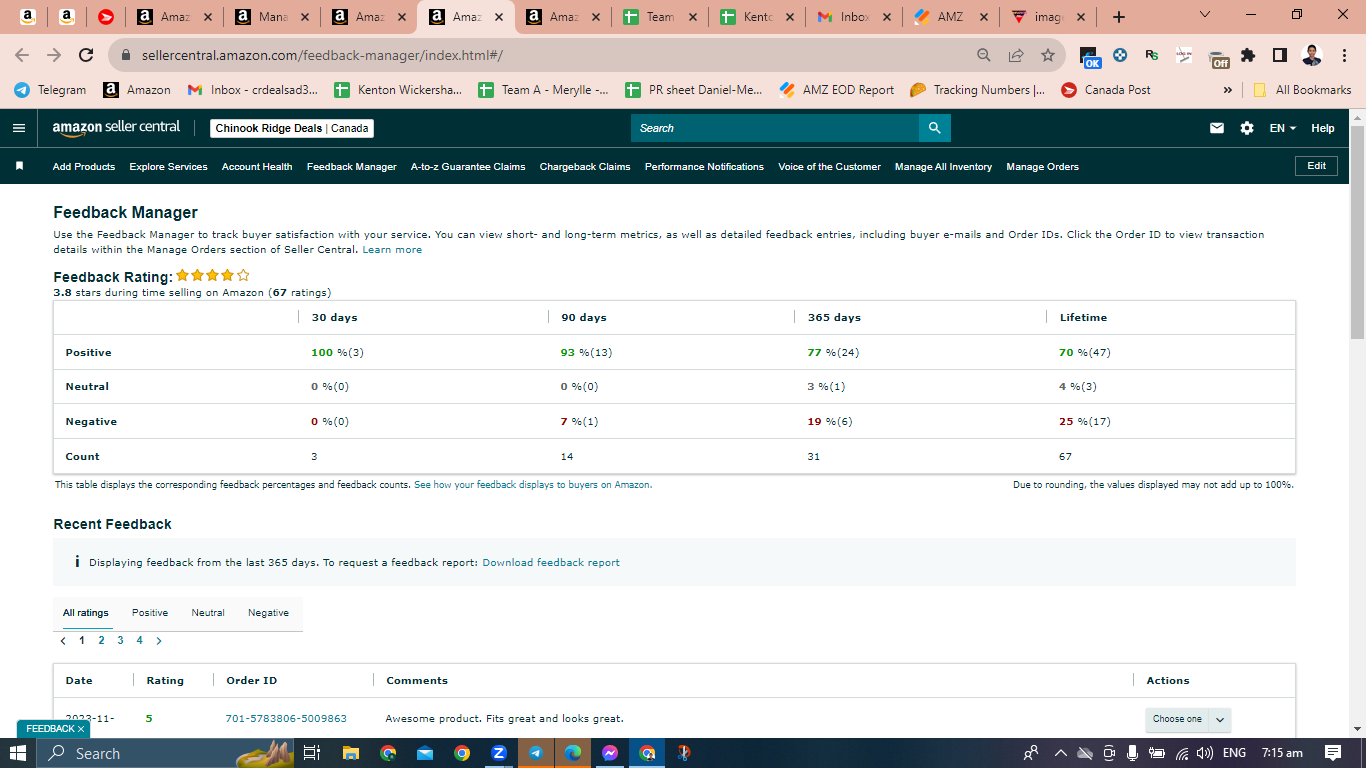Go back using browser back arrow
This screenshot has width=1366, height=768.
[22, 55]
